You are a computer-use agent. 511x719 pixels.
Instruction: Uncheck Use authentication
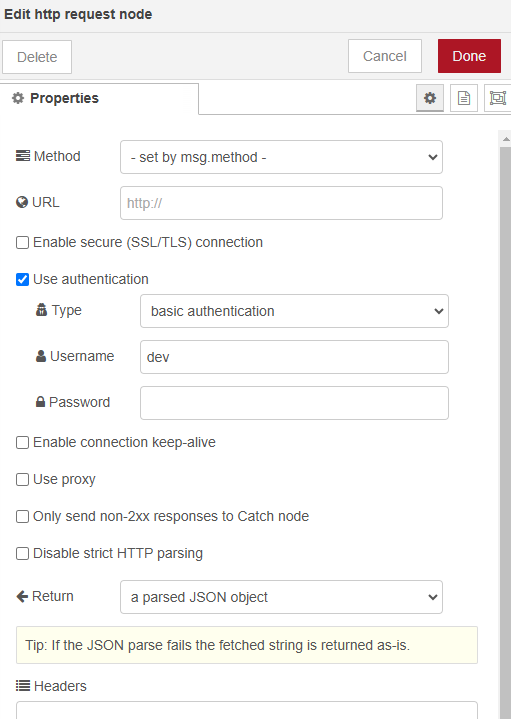(x=22, y=279)
